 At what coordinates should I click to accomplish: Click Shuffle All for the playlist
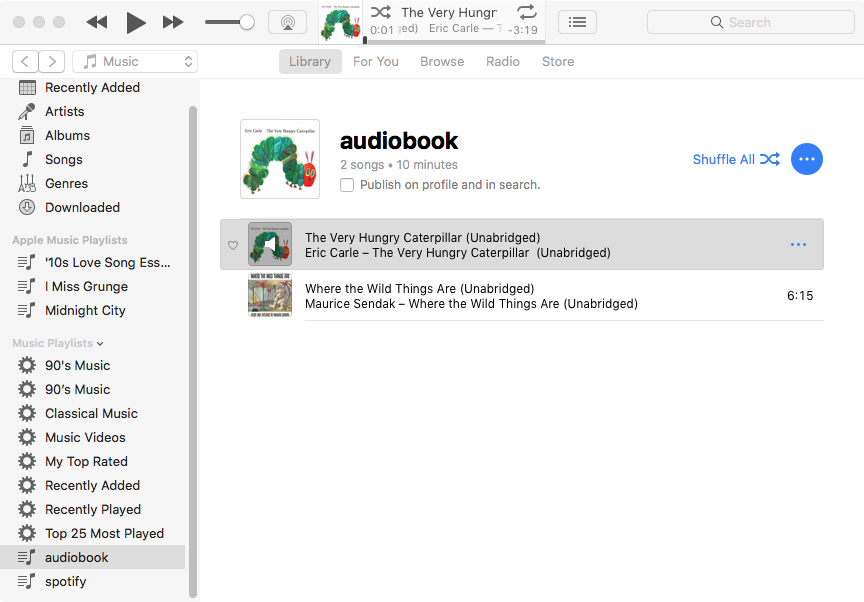point(736,159)
